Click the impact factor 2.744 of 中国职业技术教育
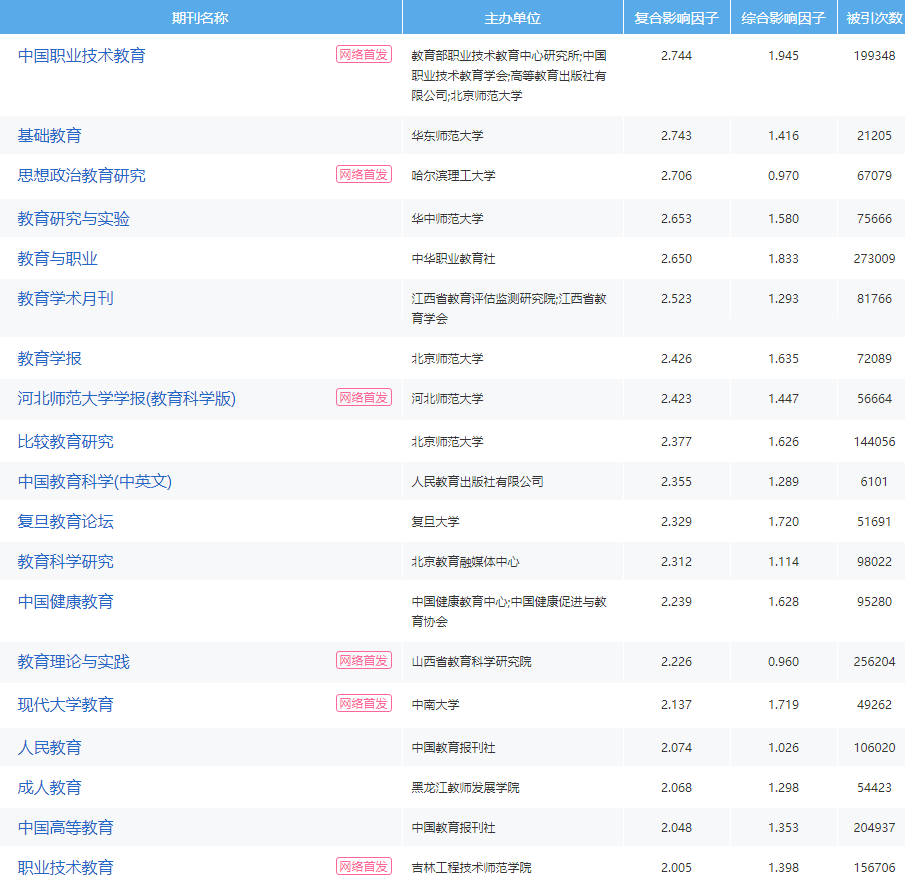The height and width of the screenshot is (881, 905). [675, 57]
